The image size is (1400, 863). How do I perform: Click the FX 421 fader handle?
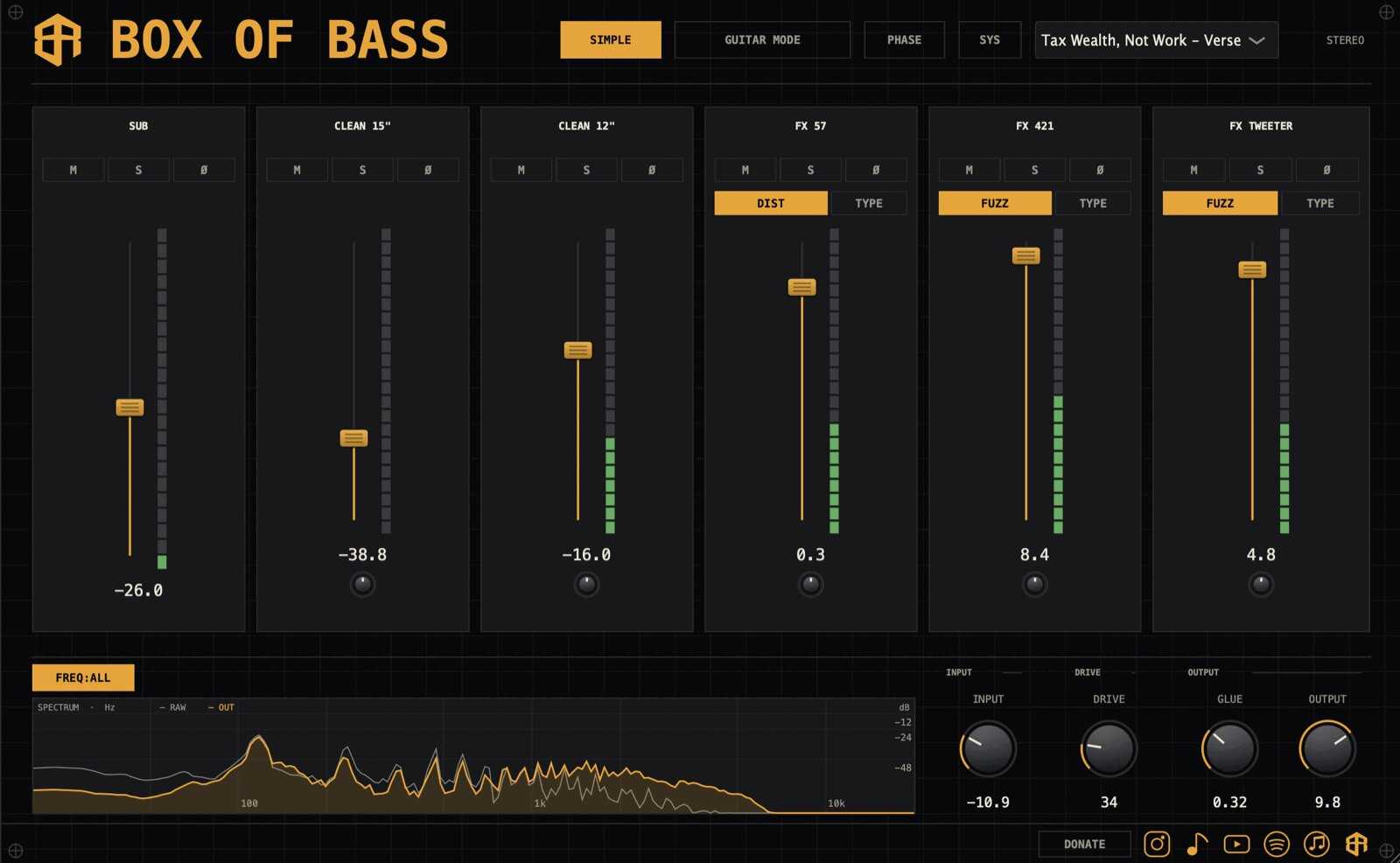(x=1025, y=256)
